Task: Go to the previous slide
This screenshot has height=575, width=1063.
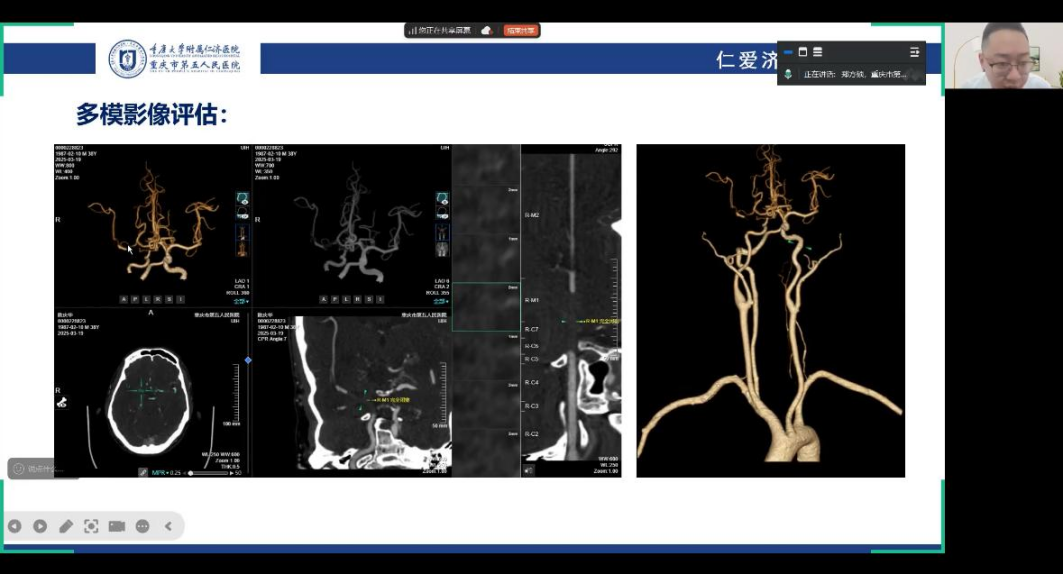Action: point(15,526)
